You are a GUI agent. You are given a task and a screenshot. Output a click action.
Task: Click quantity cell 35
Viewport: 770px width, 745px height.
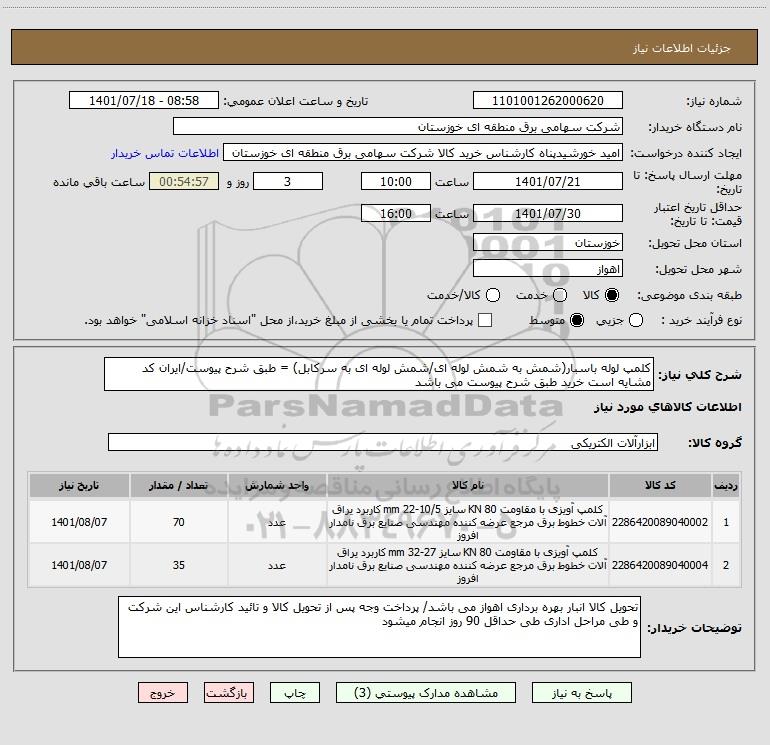coord(179,565)
